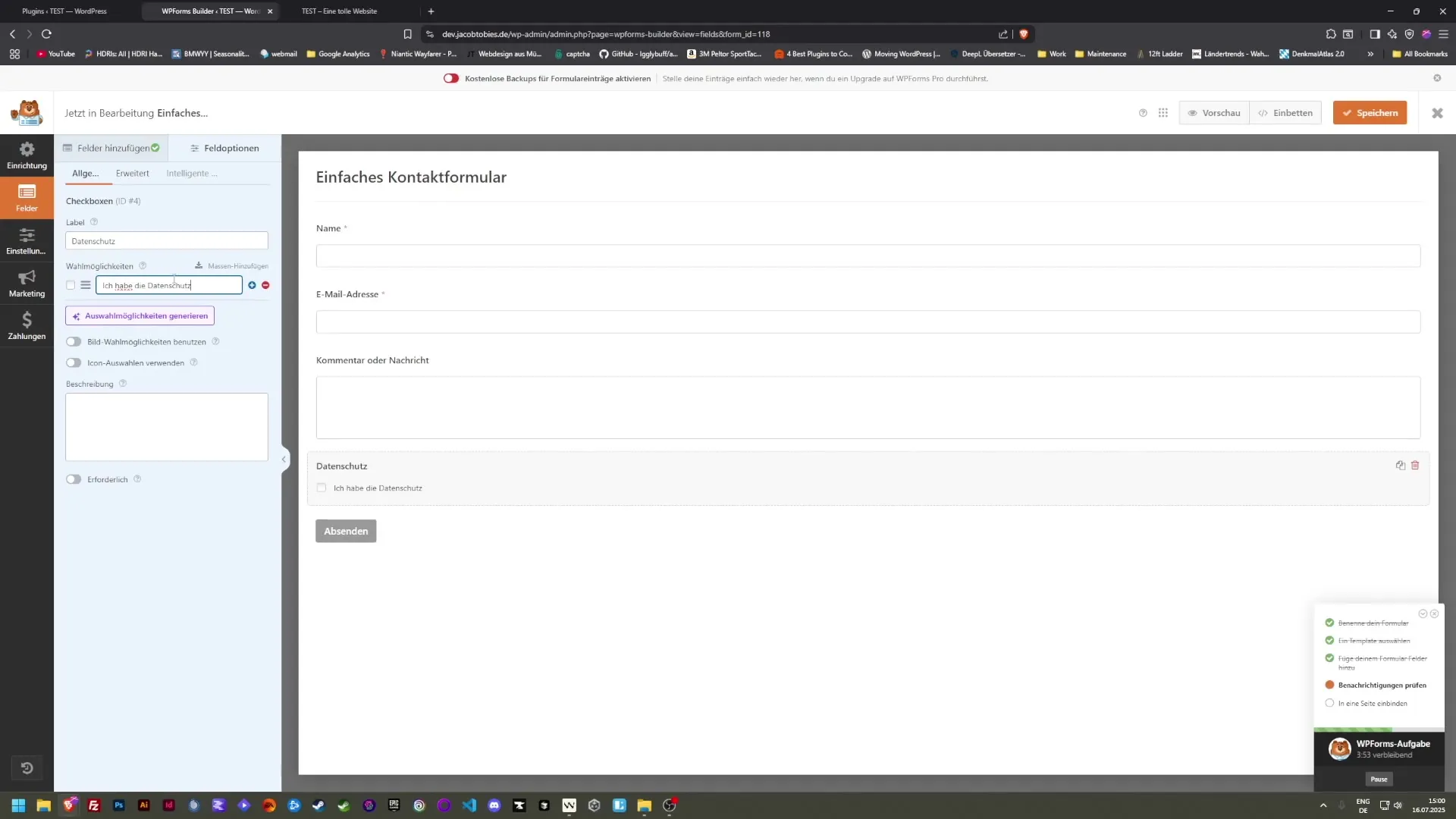Enable the free backups toggle in the banner
Viewport: 1456px width, 819px height.
pos(451,78)
